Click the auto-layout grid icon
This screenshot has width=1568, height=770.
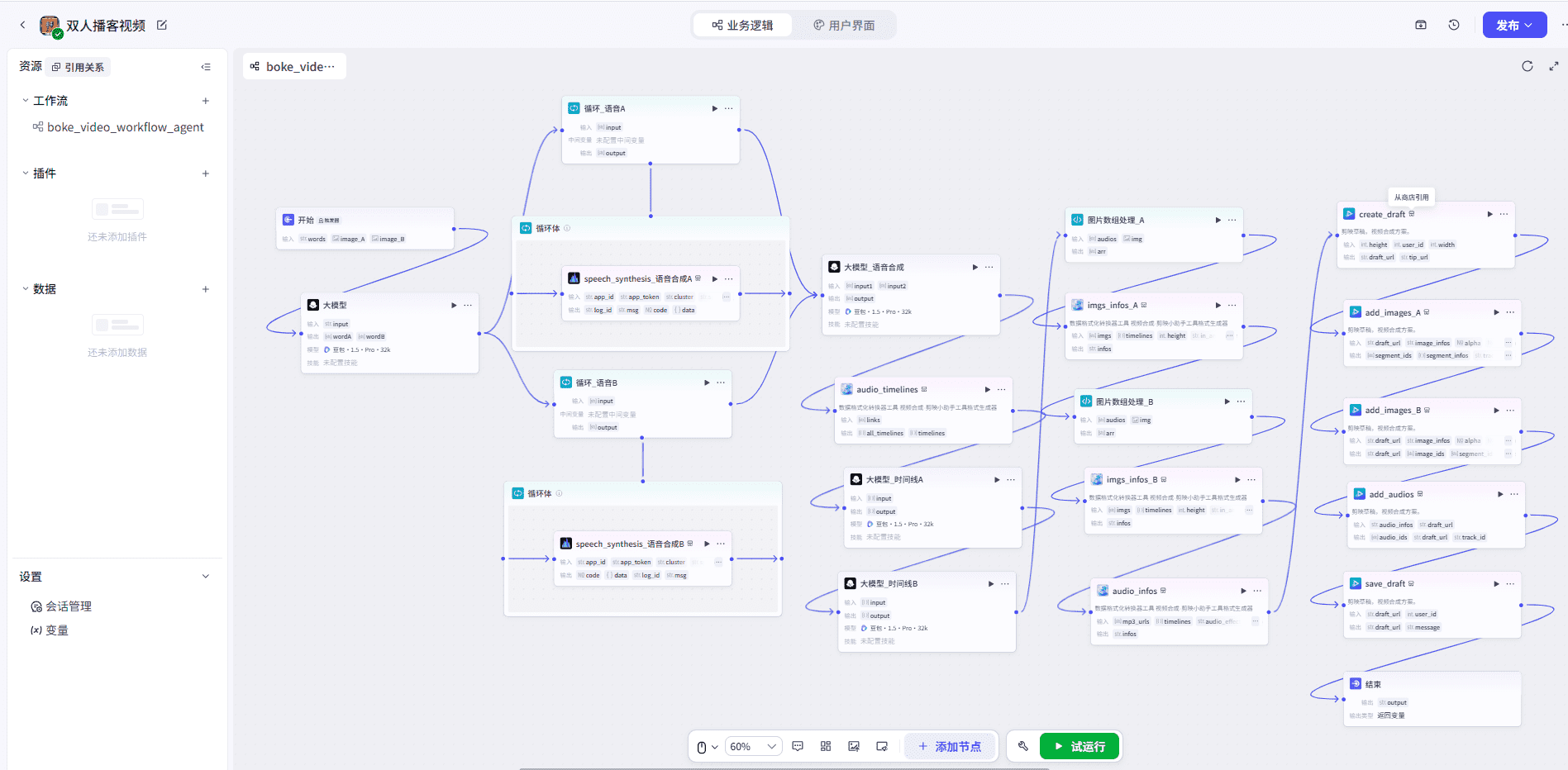point(826,746)
